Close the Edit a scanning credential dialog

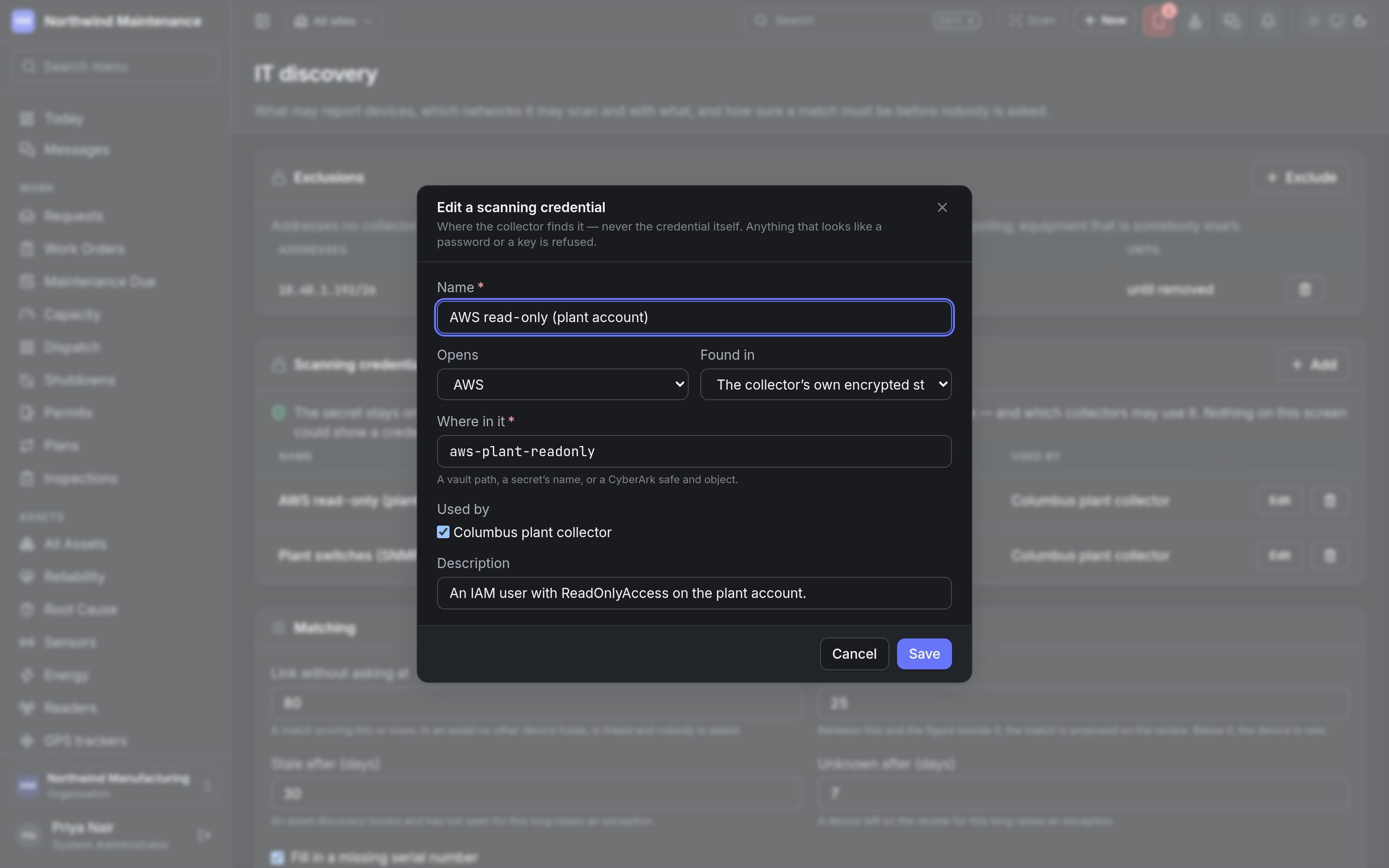click(x=942, y=207)
